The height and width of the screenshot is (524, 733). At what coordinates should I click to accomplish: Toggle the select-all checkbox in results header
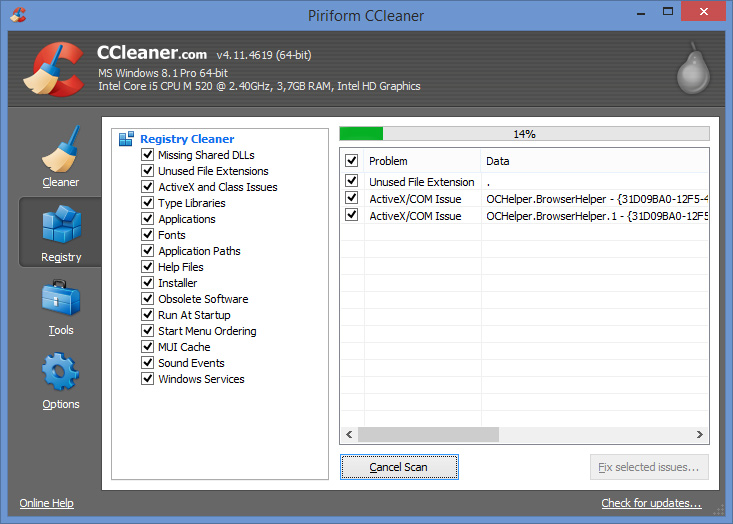tap(352, 160)
